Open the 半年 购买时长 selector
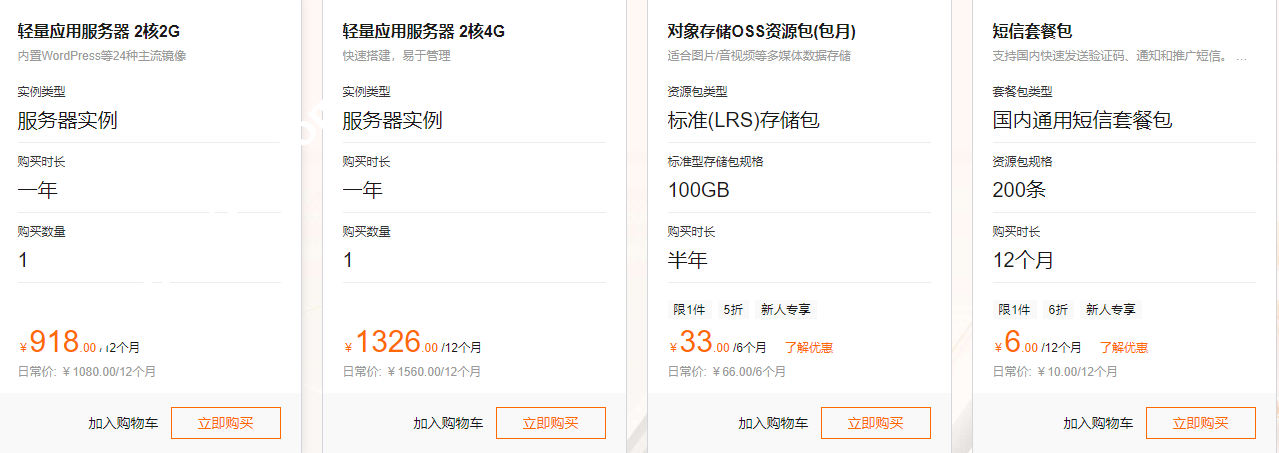 pos(799,260)
